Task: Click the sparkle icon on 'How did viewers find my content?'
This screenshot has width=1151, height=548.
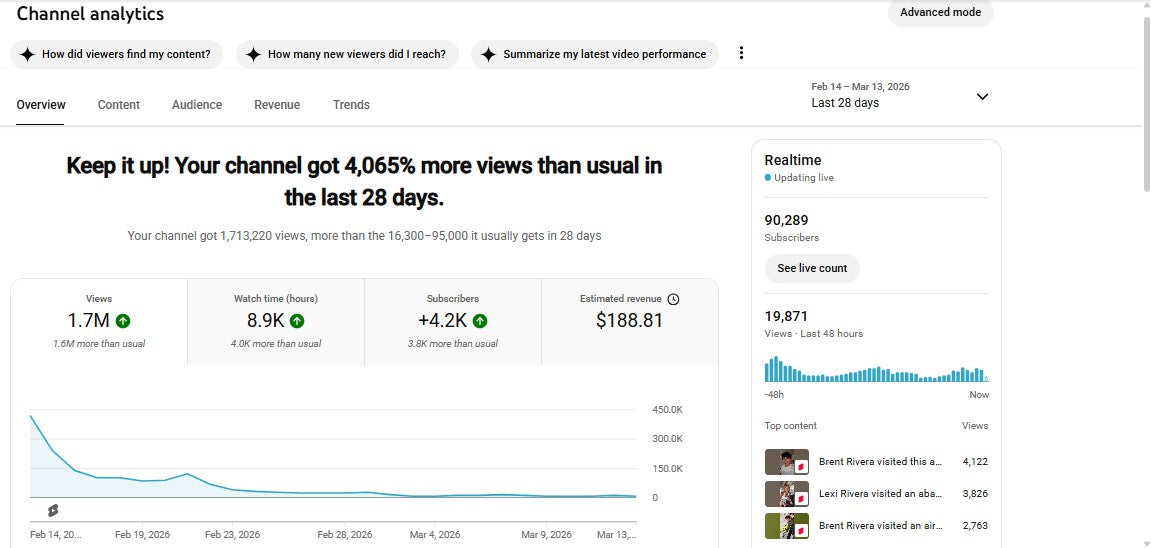Action: click(27, 55)
